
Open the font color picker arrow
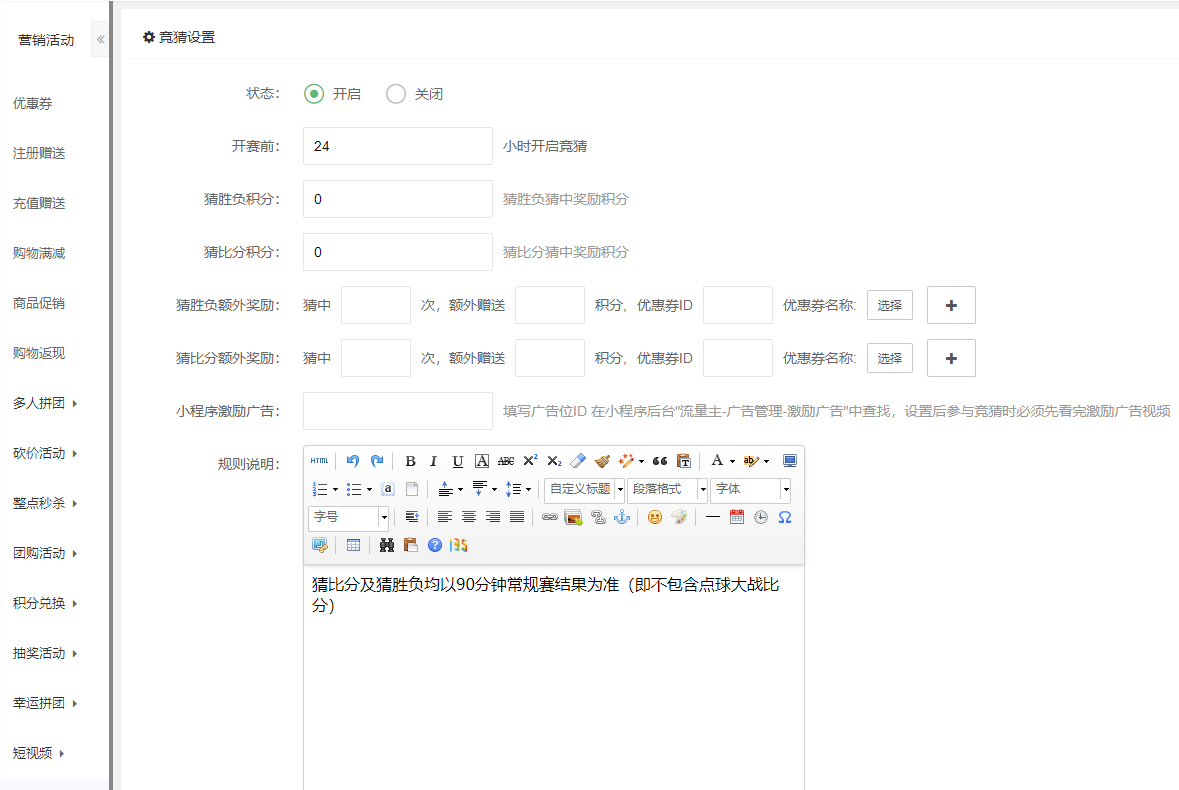[732, 461]
